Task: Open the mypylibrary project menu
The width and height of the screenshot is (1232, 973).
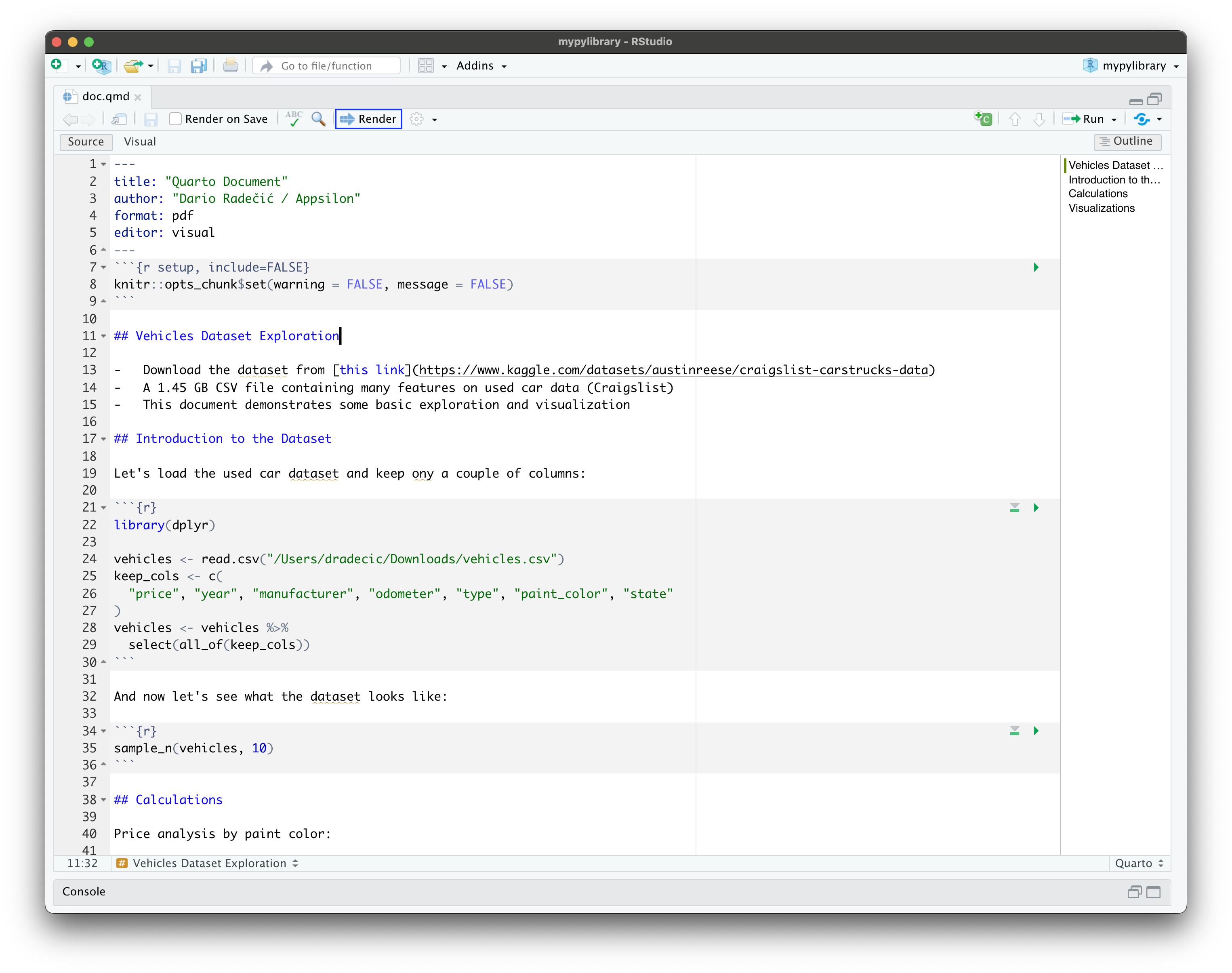Action: pos(1131,66)
